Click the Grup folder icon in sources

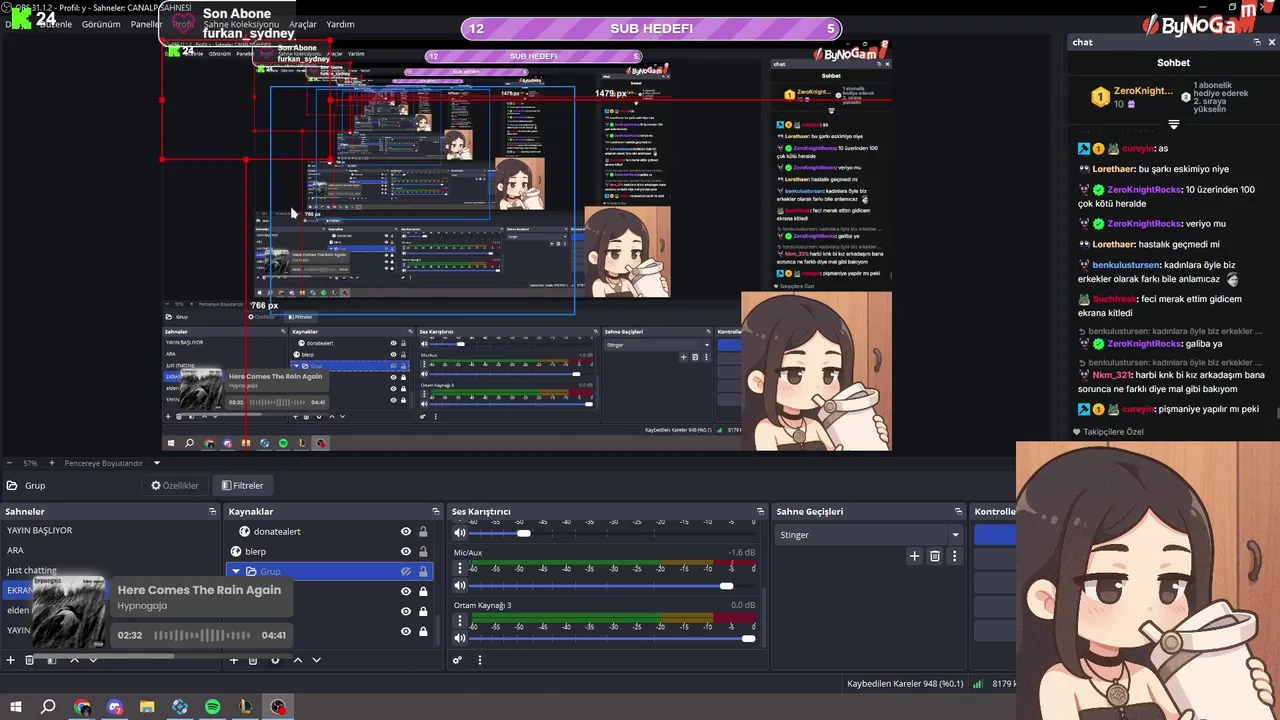click(251, 571)
